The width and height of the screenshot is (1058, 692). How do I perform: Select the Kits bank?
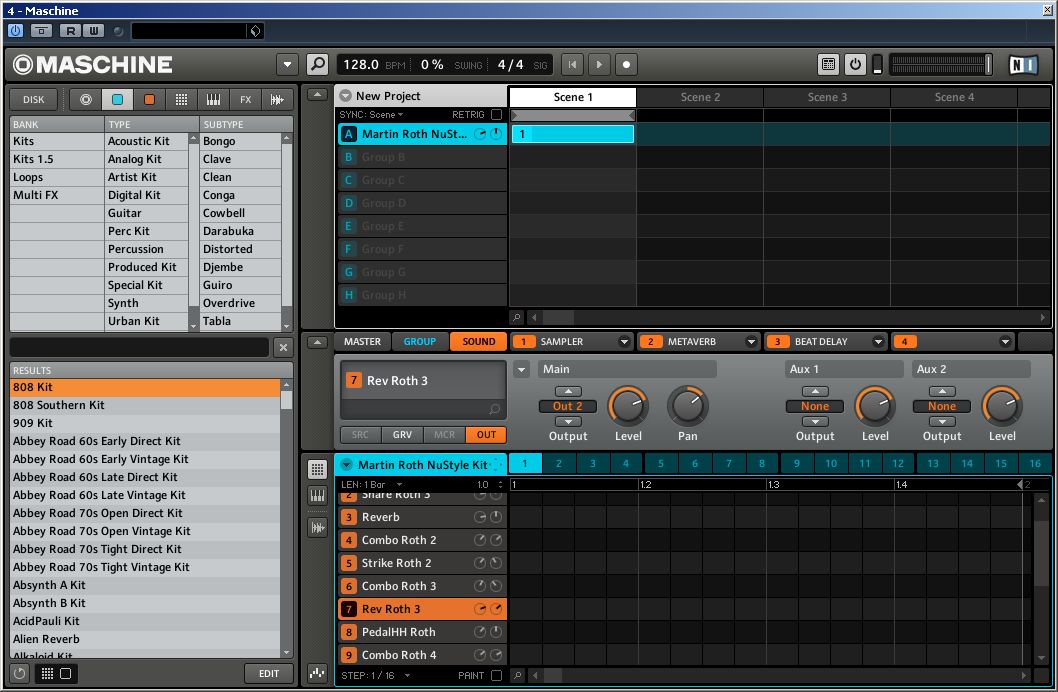click(x=57, y=141)
